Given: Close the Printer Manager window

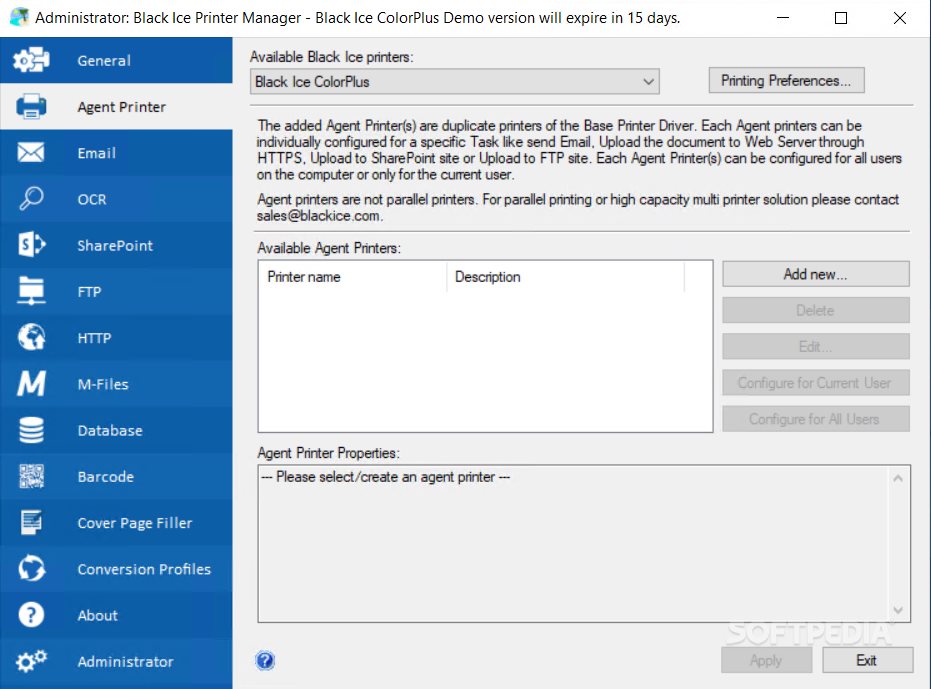Looking at the screenshot, I should coord(900,18).
